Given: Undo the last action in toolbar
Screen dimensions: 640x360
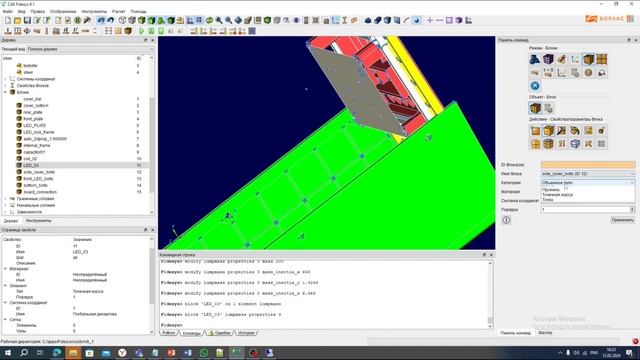Looking at the screenshot, I should [101, 20].
